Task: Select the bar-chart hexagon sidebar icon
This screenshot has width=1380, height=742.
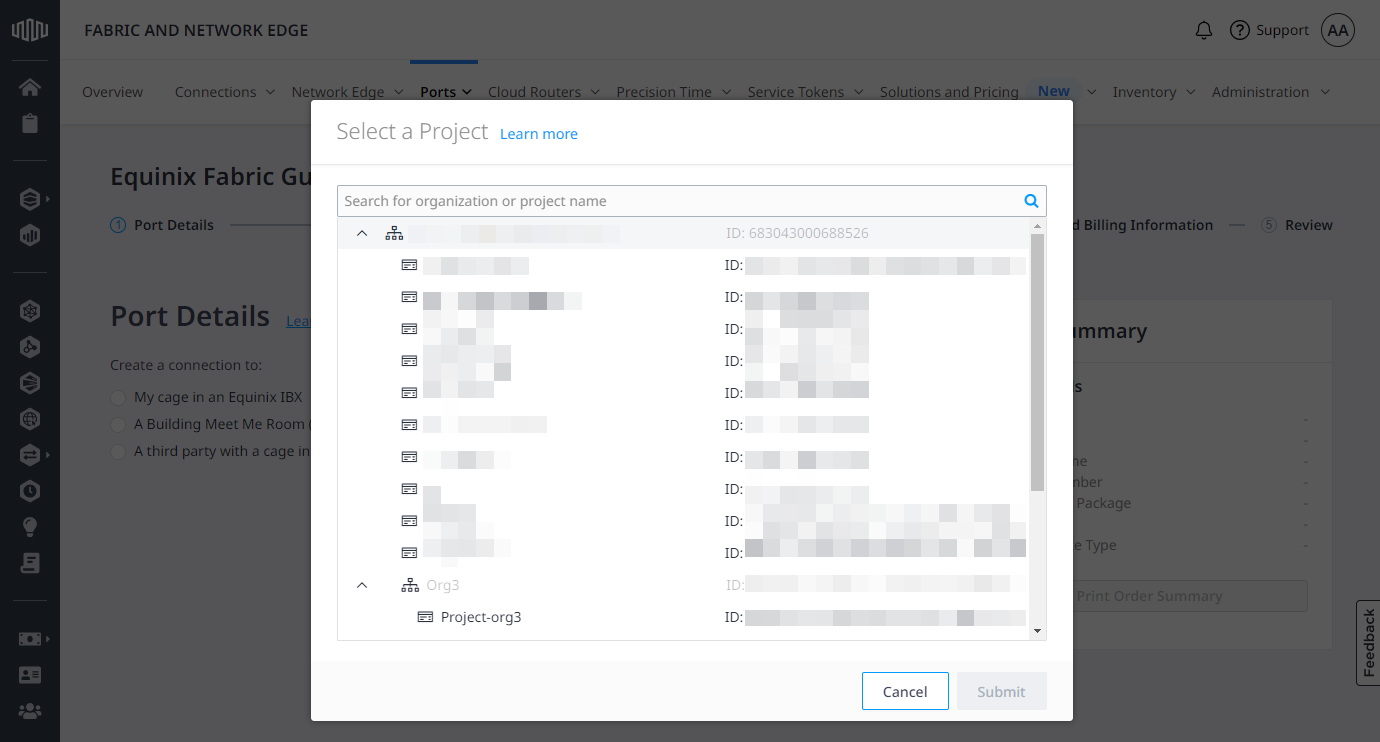Action: [30, 235]
